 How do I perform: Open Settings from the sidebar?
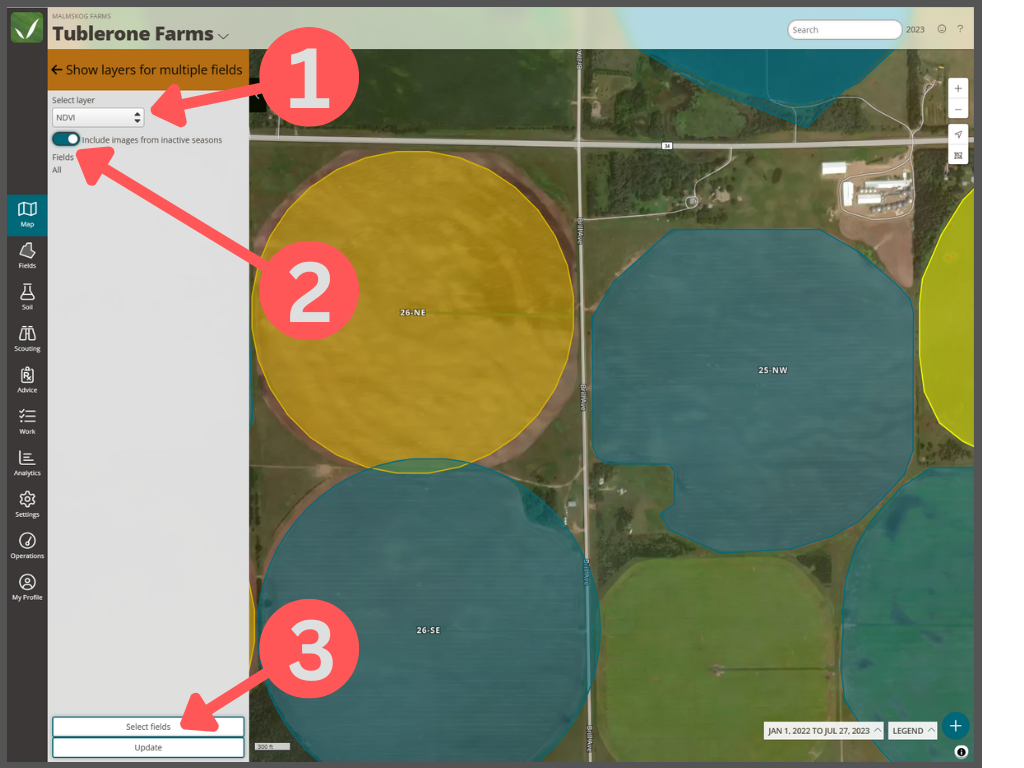(x=27, y=503)
